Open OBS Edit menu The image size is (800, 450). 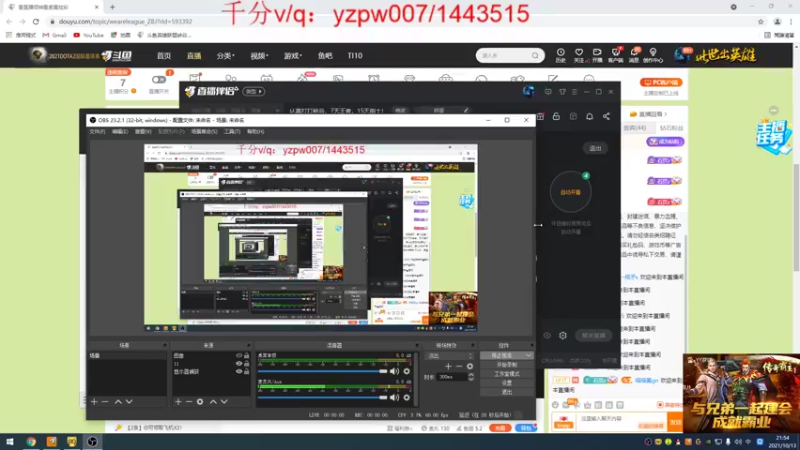click(120, 132)
